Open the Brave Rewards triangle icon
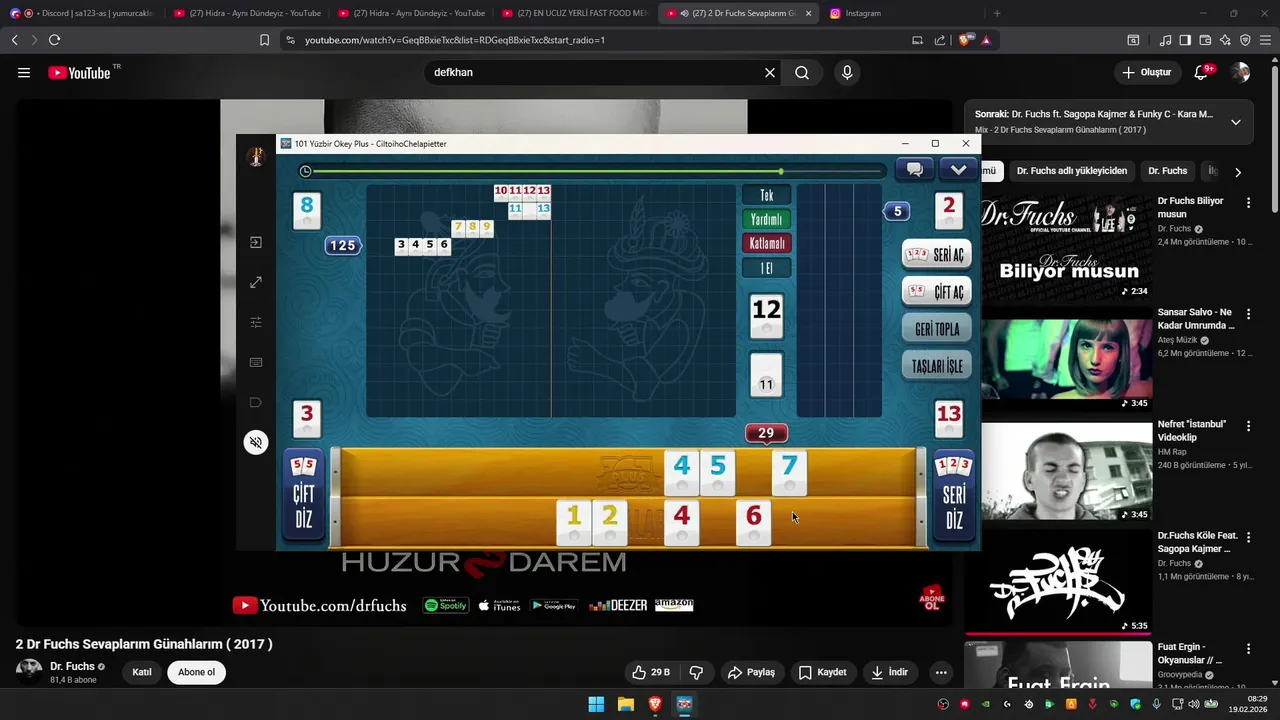 tap(986, 40)
